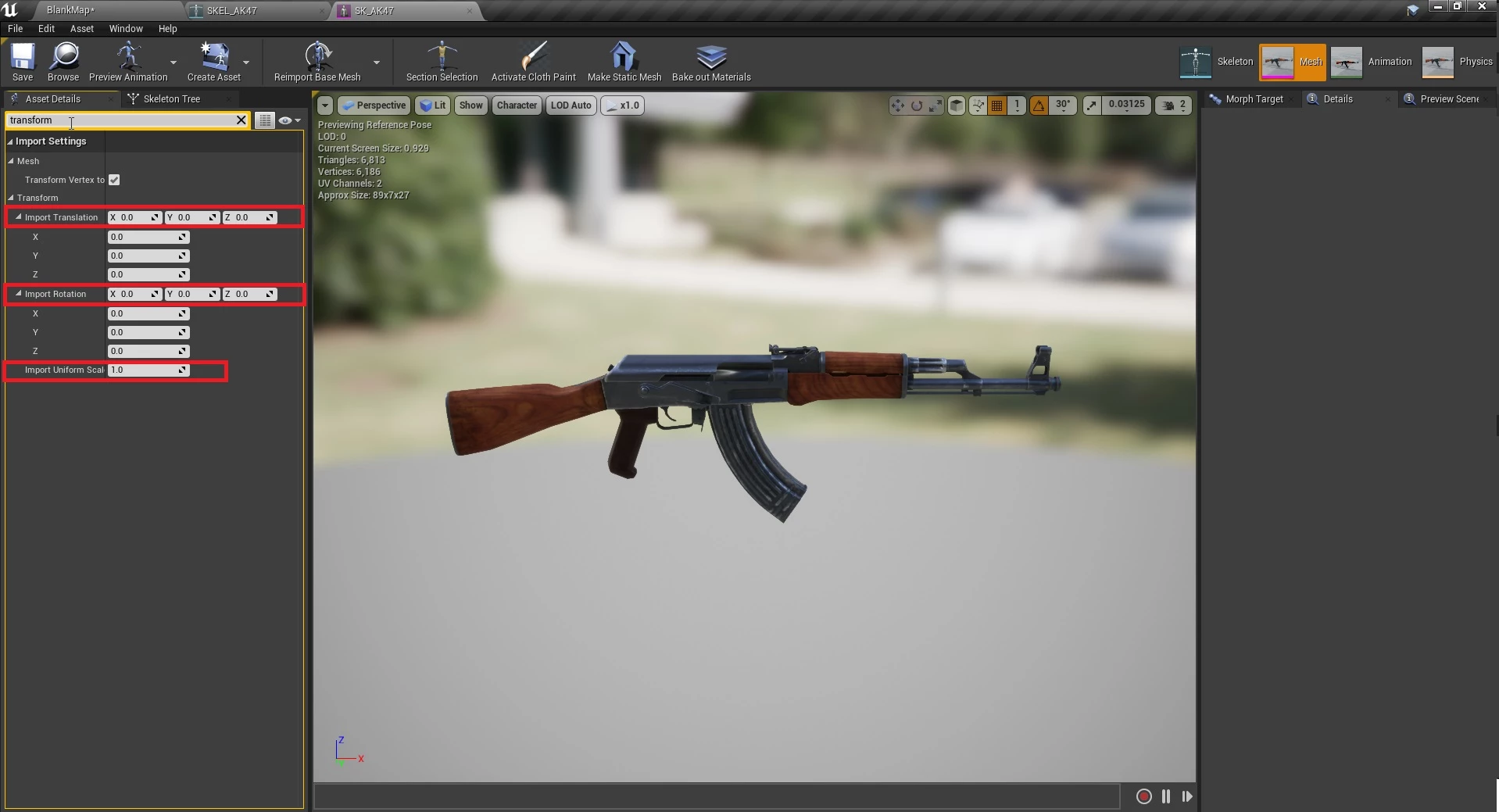This screenshot has height=812, width=1499.
Task: Open Preview Animation dropdown arrow
Action: click(x=174, y=62)
